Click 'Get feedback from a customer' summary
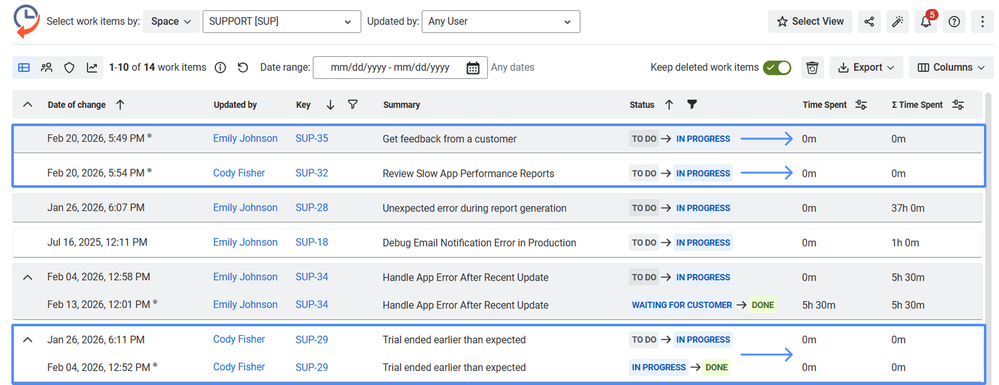This screenshot has width=999, height=385. tap(449, 139)
